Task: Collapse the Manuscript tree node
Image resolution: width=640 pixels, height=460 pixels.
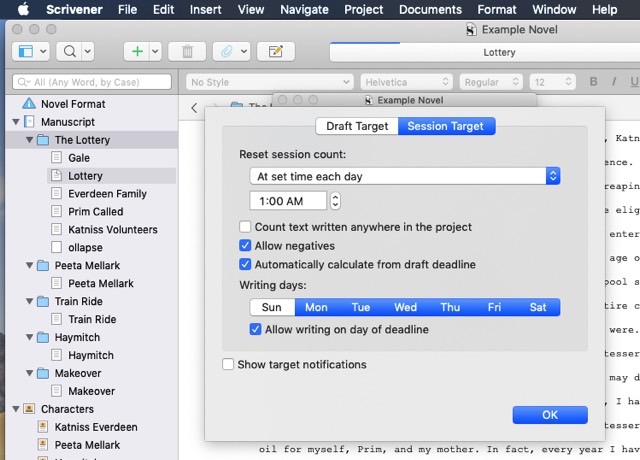Action: tap(16, 122)
